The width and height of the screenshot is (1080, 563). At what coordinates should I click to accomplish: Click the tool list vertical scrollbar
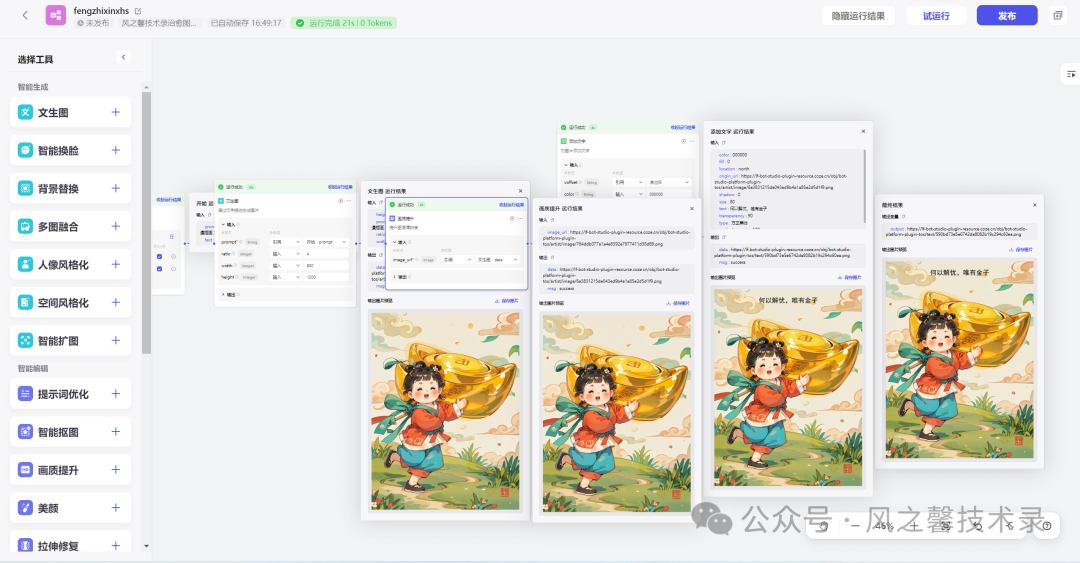(146, 221)
